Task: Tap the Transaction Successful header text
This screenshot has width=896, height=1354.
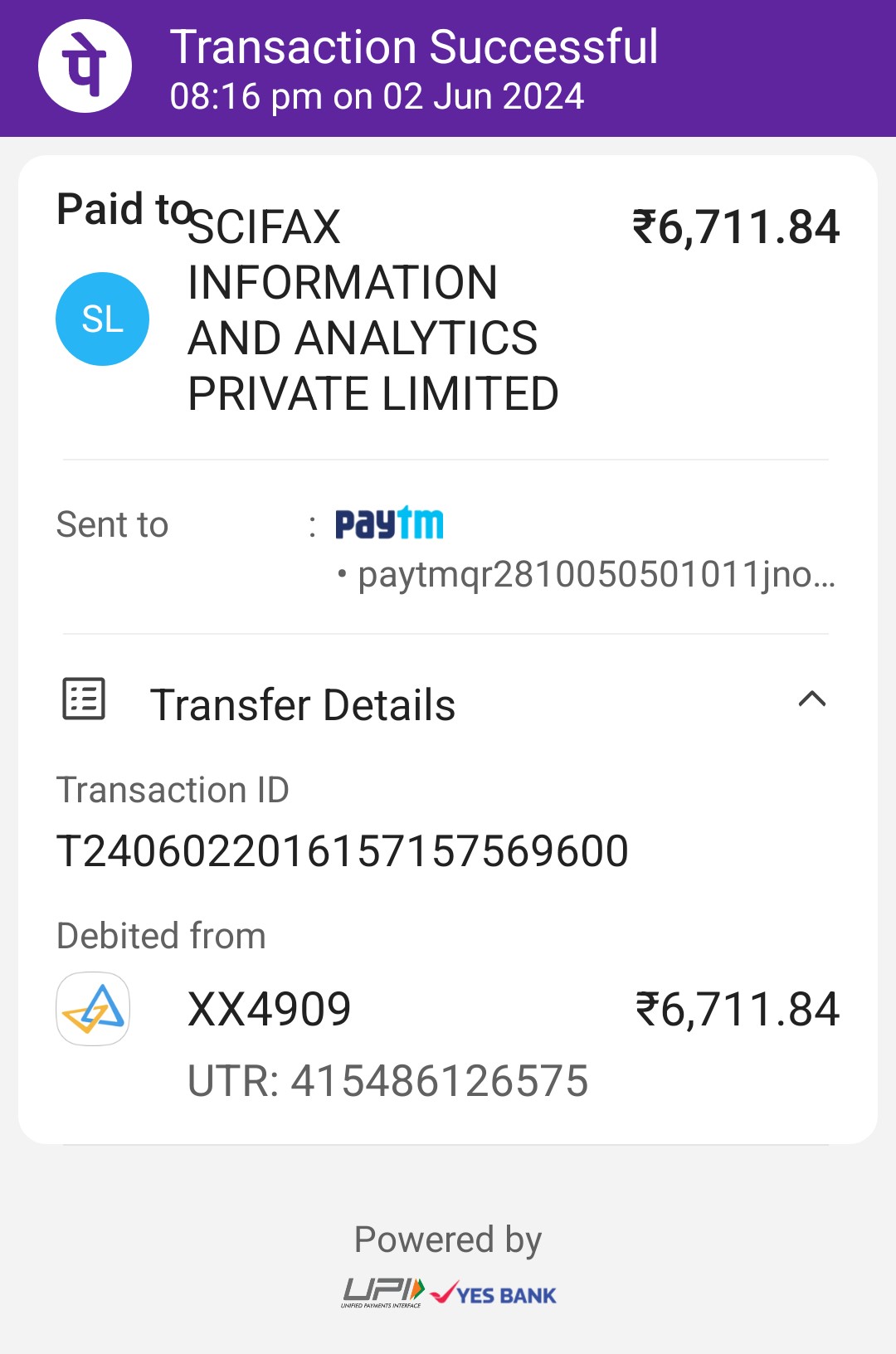Action: (414, 46)
